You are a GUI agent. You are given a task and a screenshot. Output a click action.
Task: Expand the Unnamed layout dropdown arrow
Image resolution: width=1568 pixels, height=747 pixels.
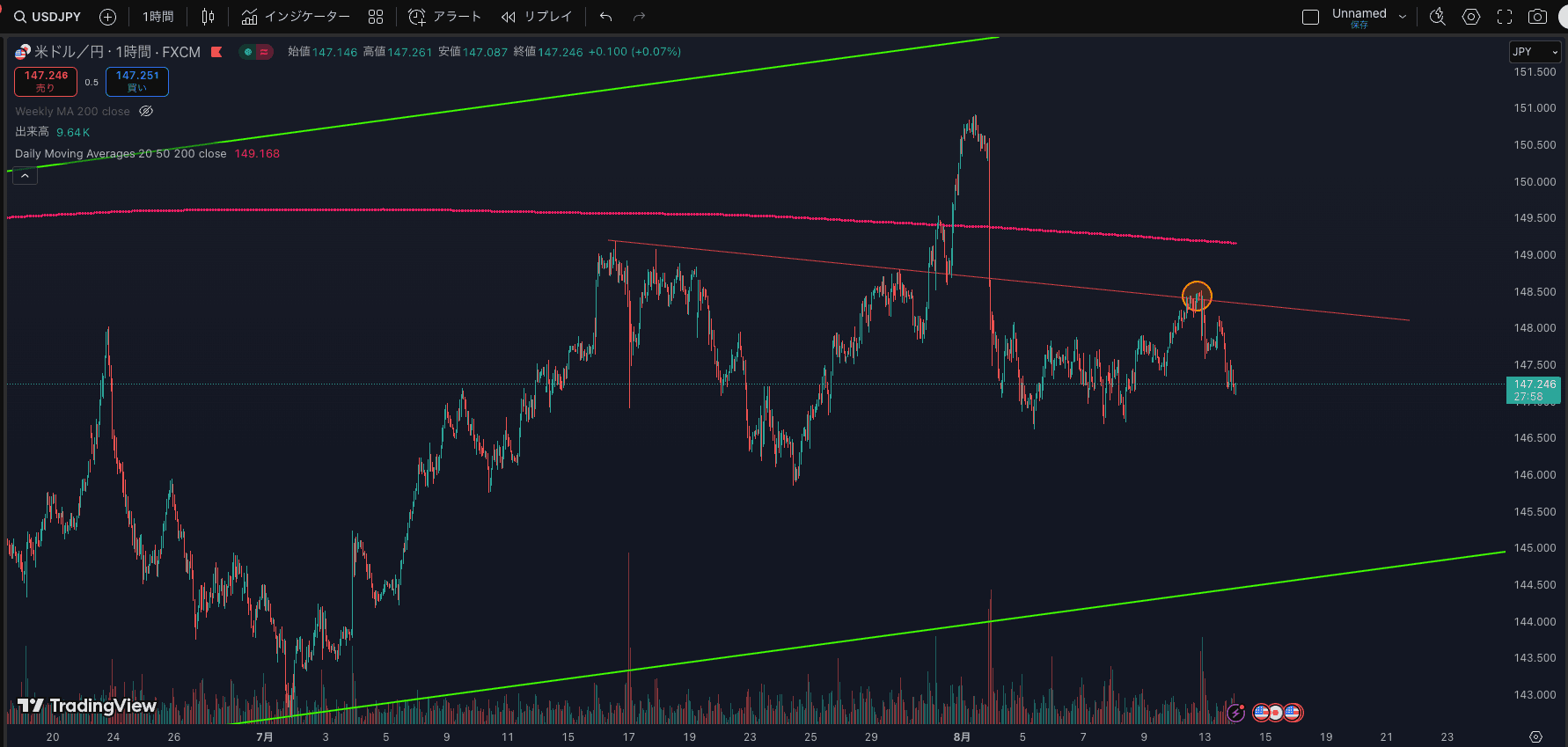coord(1403,17)
